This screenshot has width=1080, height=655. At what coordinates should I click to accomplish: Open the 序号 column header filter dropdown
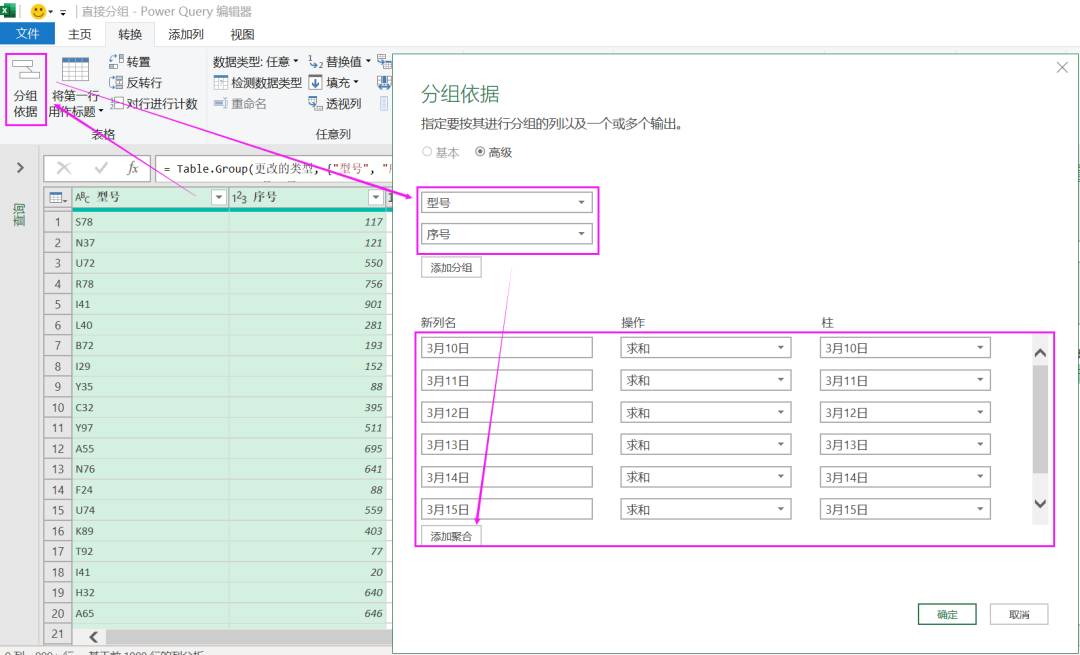[x=375, y=198]
